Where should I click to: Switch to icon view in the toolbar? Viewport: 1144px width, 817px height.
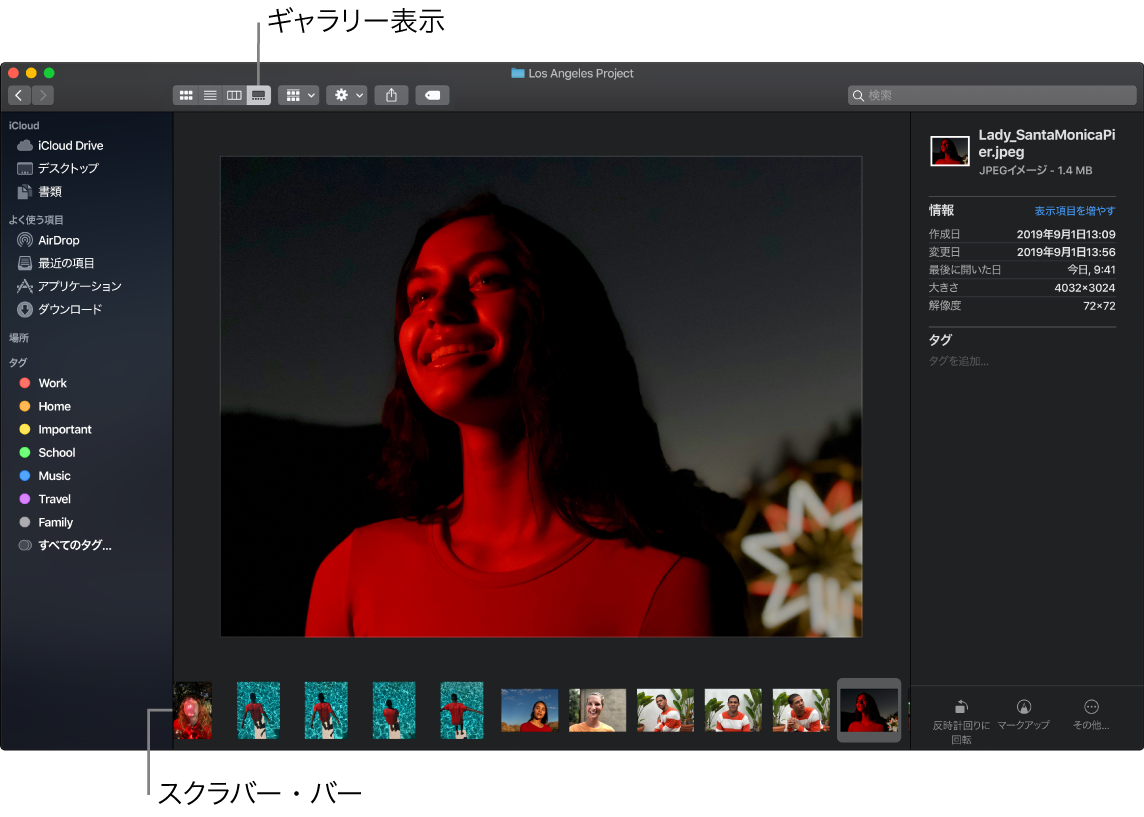click(186, 94)
